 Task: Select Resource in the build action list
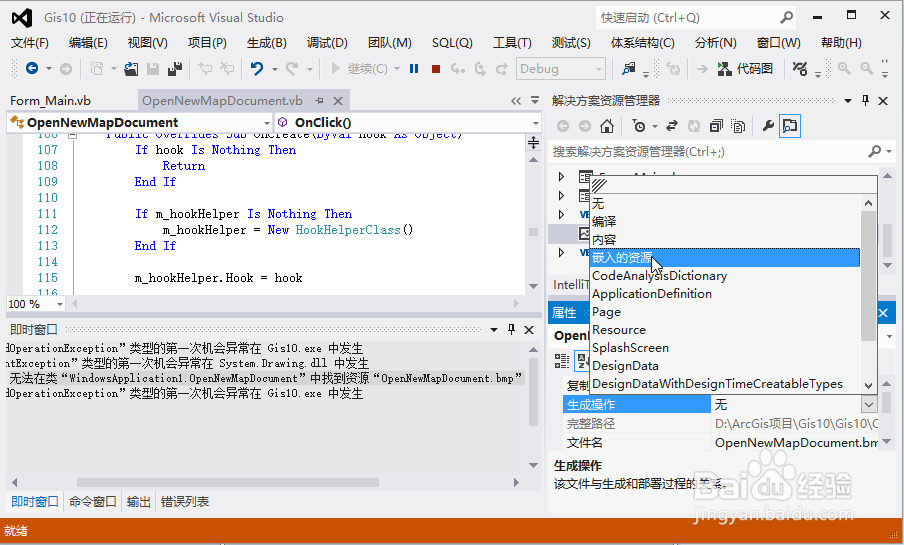(x=725, y=329)
